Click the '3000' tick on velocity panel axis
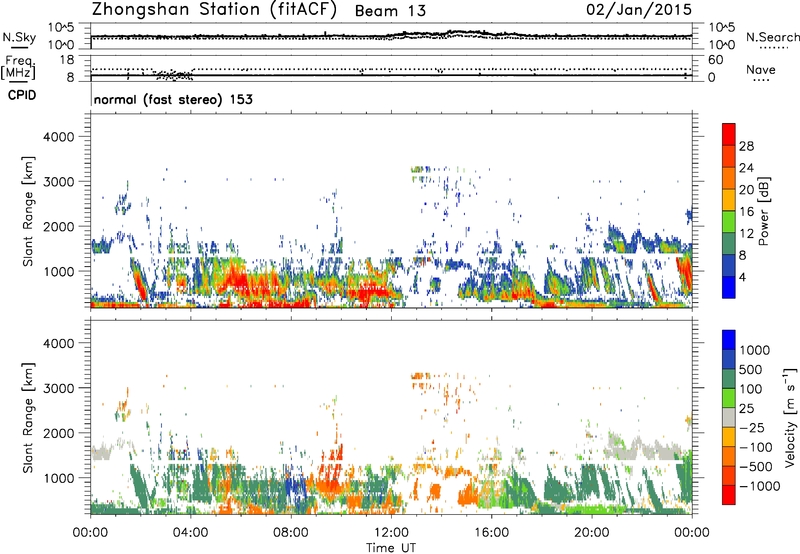800x554 pixels. click(58, 388)
